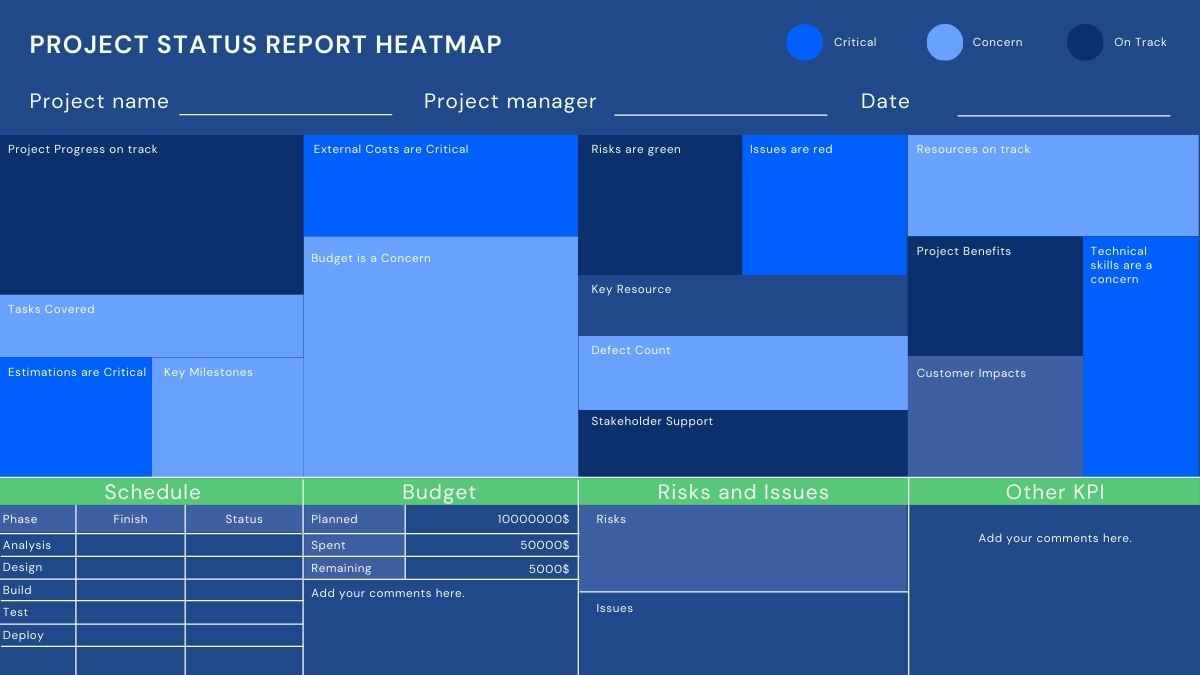The height and width of the screenshot is (675, 1200).
Task: Click the 'Finish' column header cell
Action: click(x=130, y=519)
